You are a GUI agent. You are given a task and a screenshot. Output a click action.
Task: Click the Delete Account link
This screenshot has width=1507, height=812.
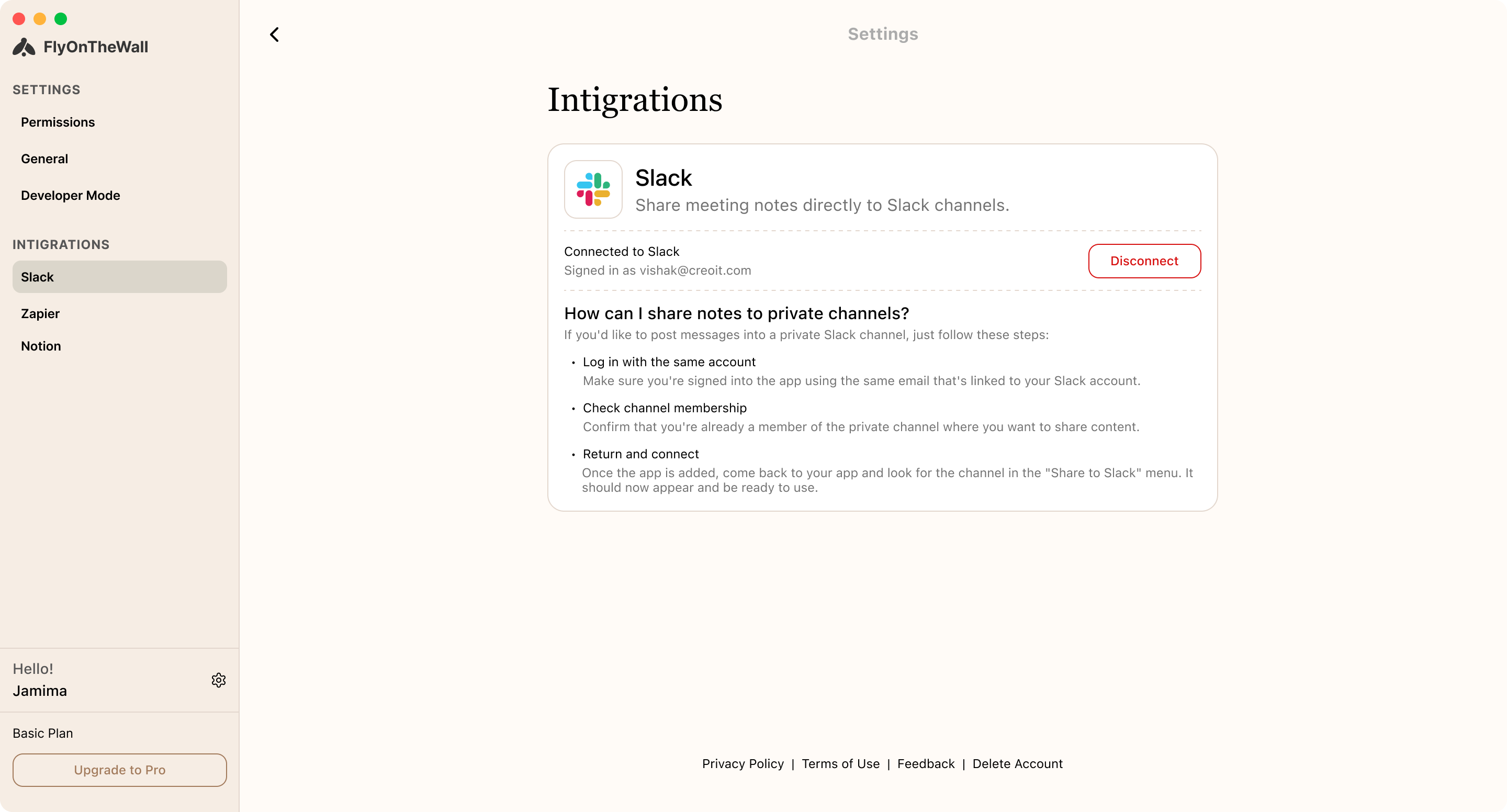pyautogui.click(x=1017, y=763)
